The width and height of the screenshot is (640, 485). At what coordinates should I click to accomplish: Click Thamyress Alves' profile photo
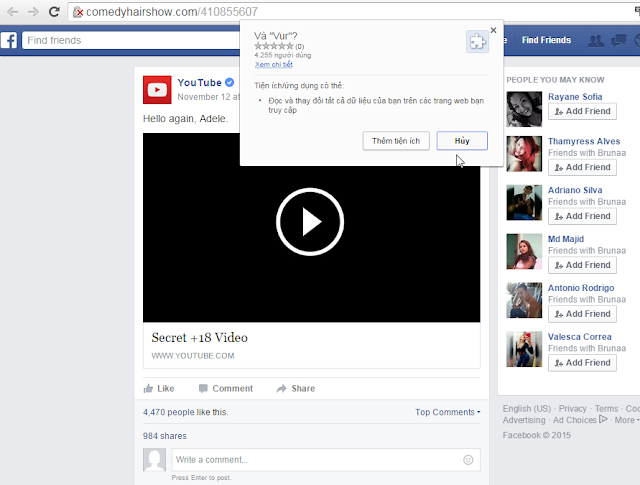point(524,154)
